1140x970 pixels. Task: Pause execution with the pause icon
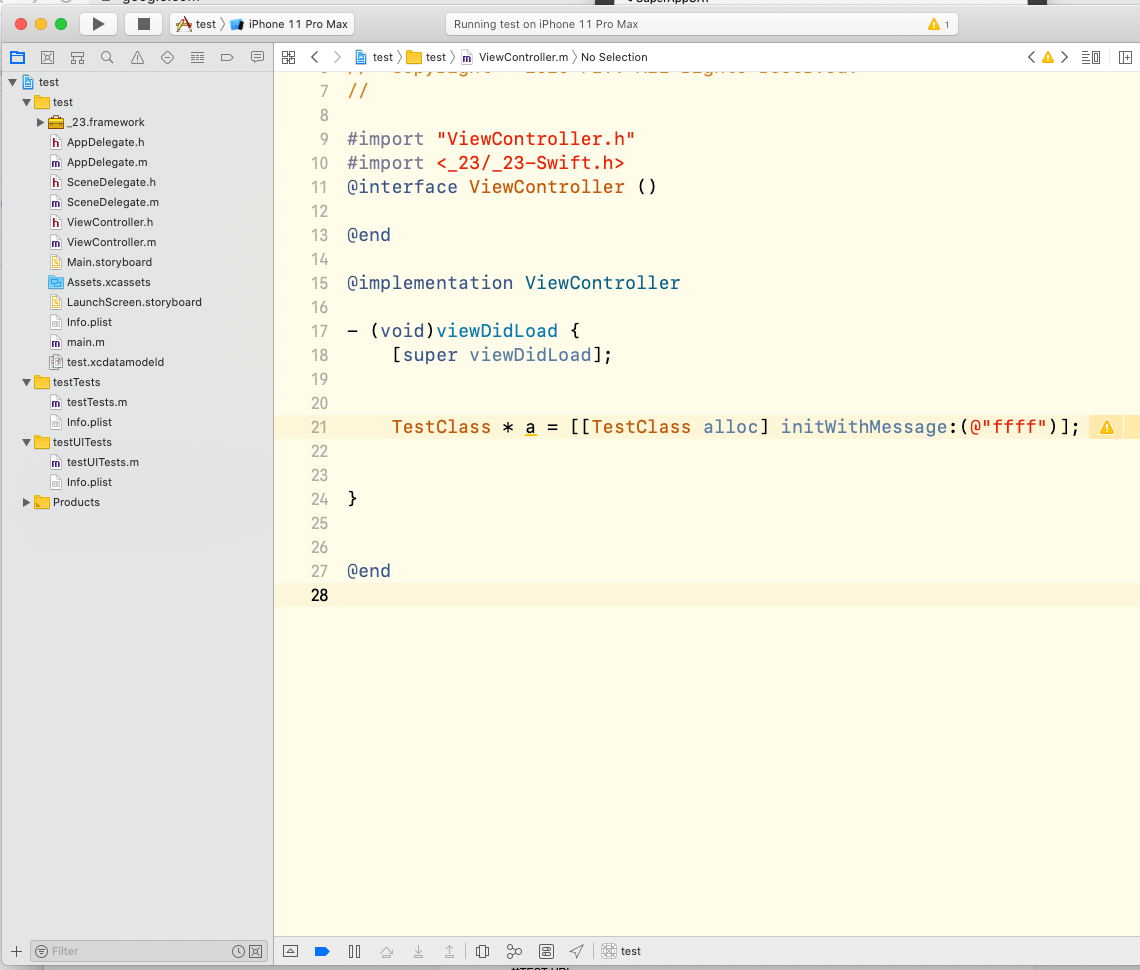pyautogui.click(x=354, y=951)
